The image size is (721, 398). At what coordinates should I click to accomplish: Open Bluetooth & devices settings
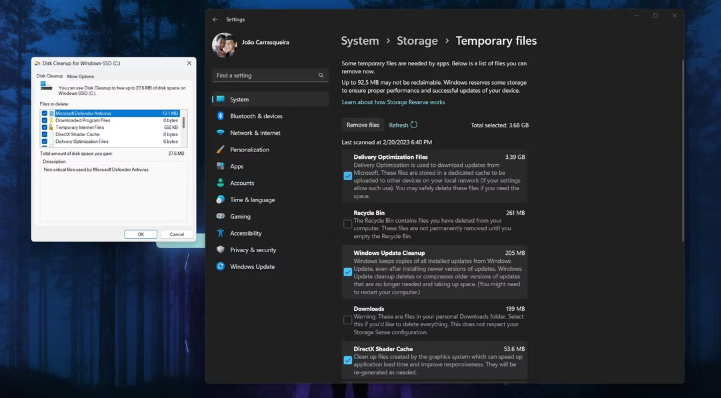[x=256, y=116]
